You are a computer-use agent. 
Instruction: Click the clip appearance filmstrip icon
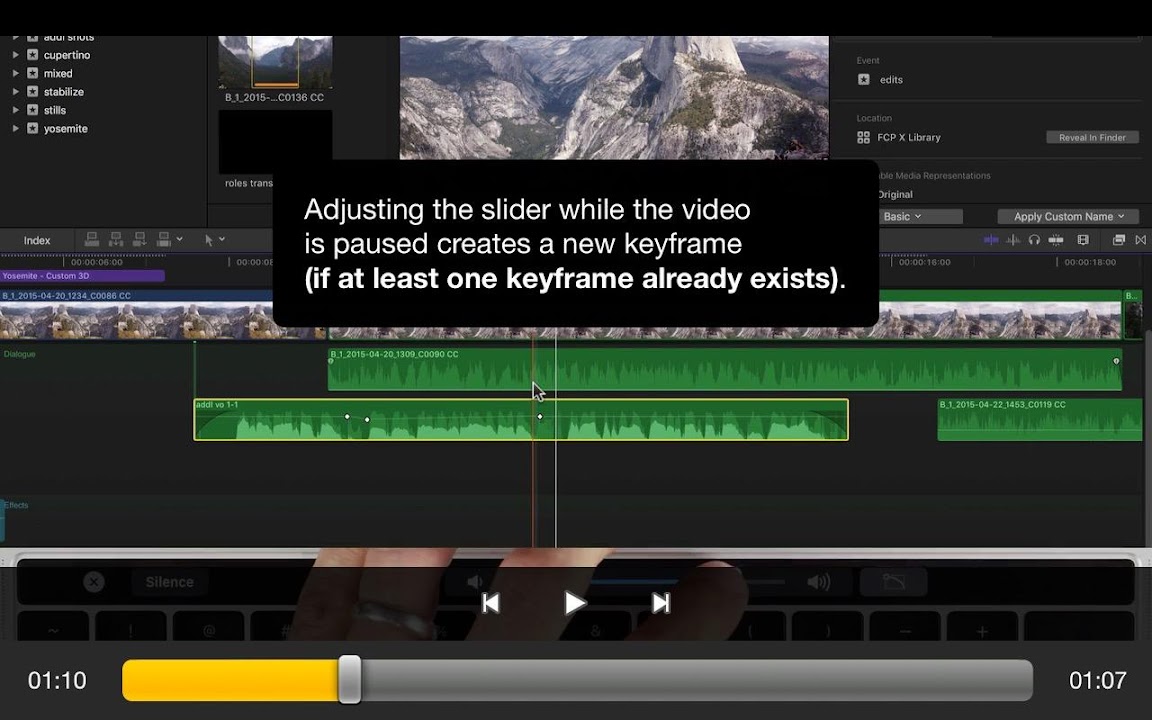click(x=1083, y=240)
